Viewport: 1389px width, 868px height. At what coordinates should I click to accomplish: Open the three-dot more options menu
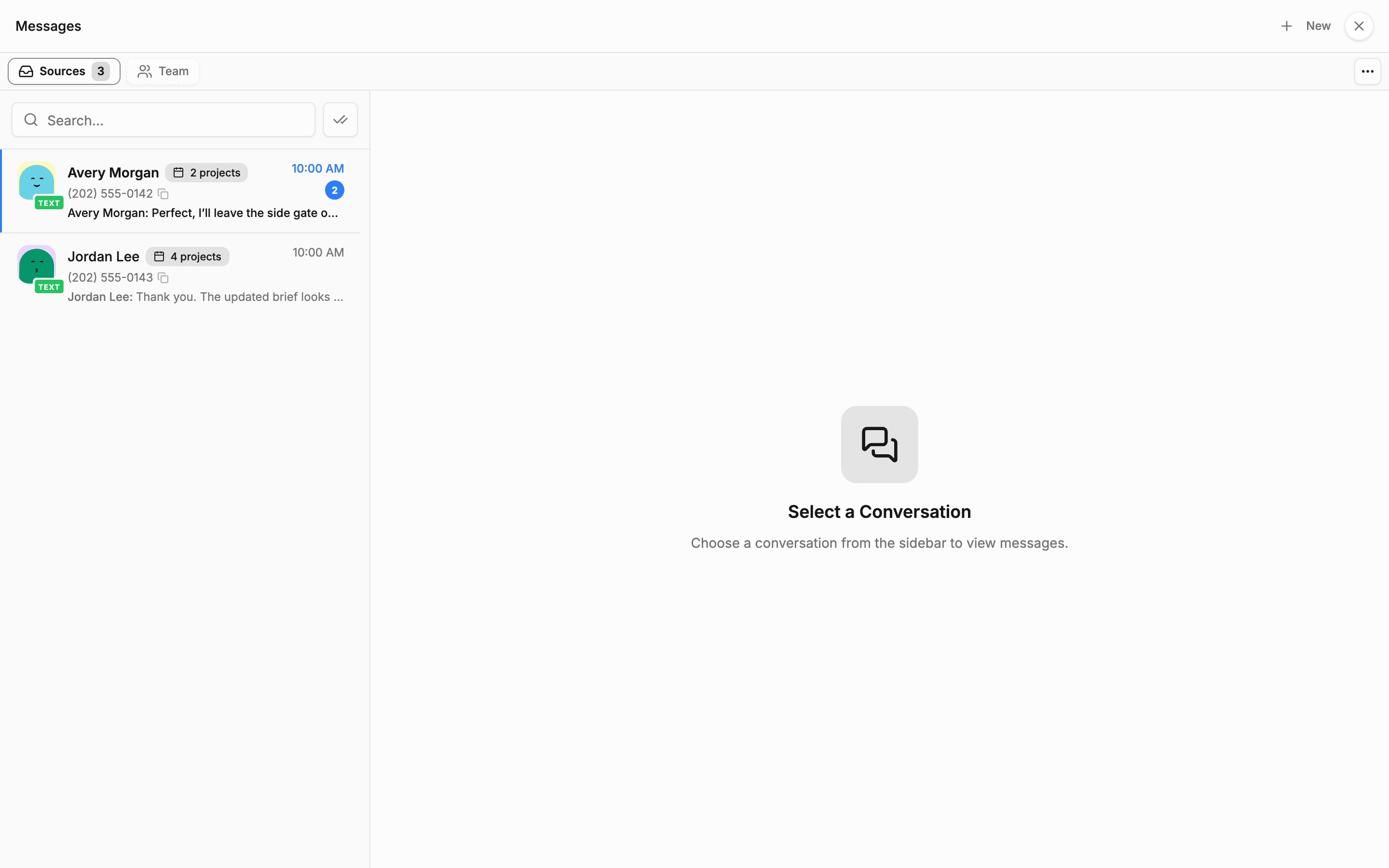1367,72
